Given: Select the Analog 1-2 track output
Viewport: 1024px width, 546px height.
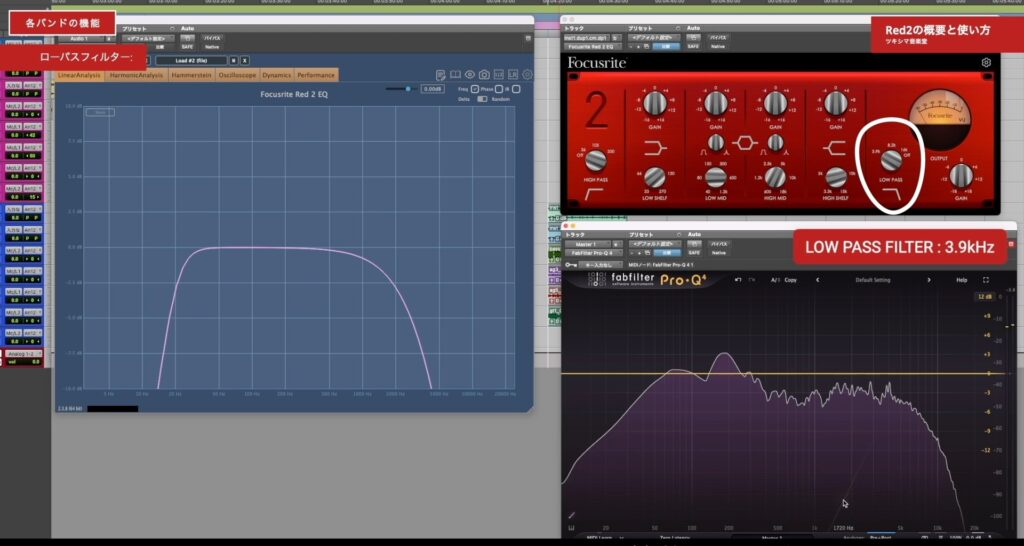Looking at the screenshot, I should 22,353.
